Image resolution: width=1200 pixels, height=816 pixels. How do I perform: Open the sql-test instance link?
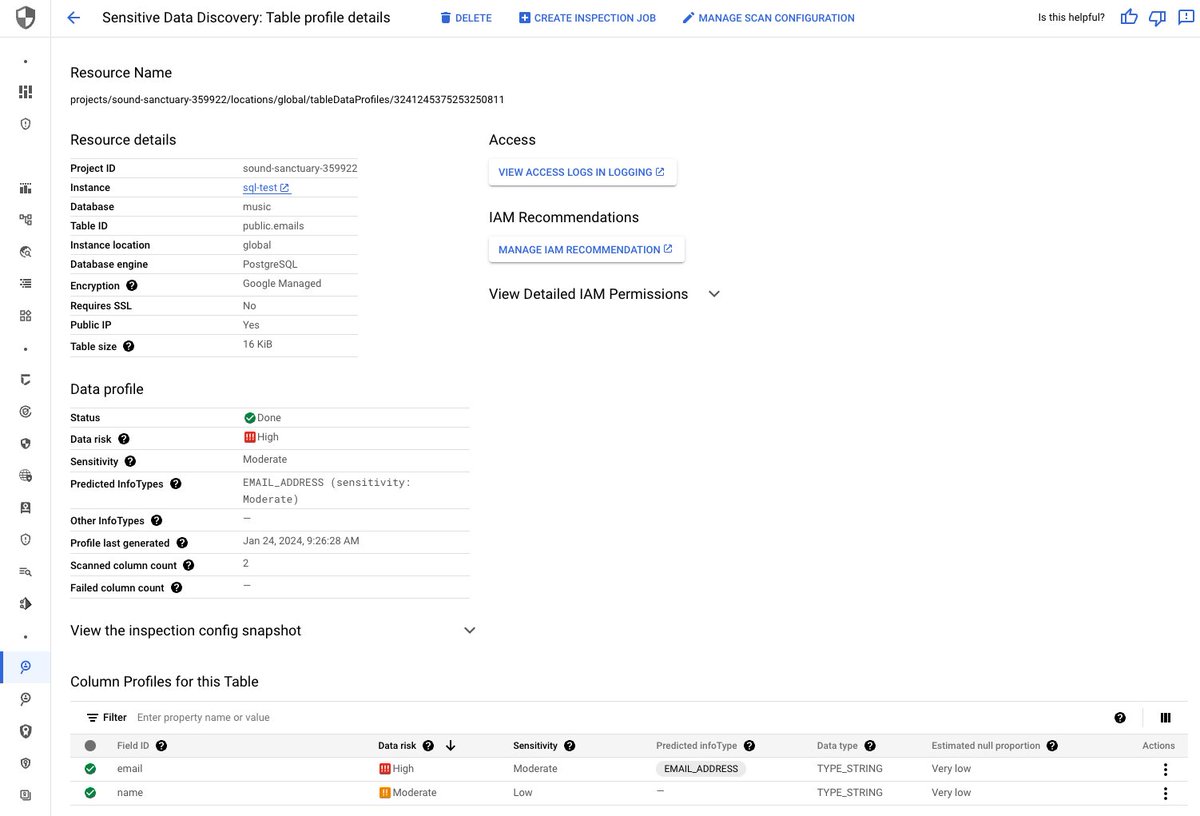point(266,188)
